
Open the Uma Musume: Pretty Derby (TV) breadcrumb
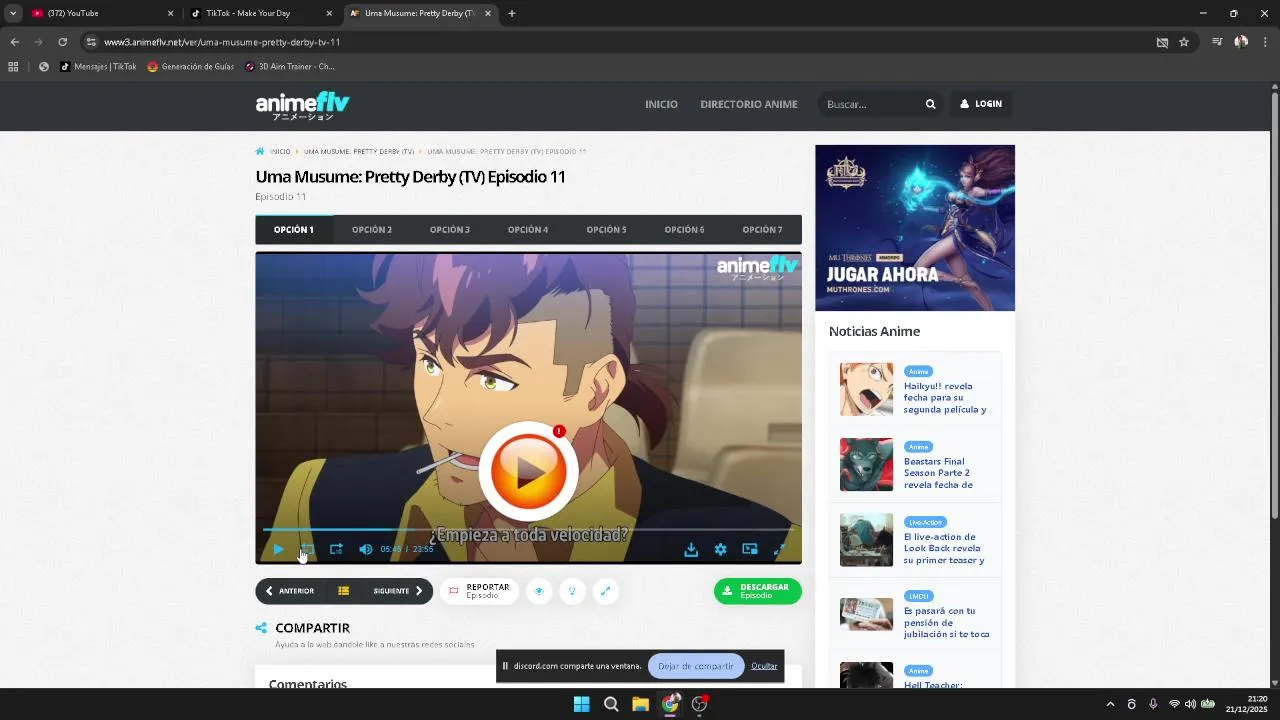[359, 152]
